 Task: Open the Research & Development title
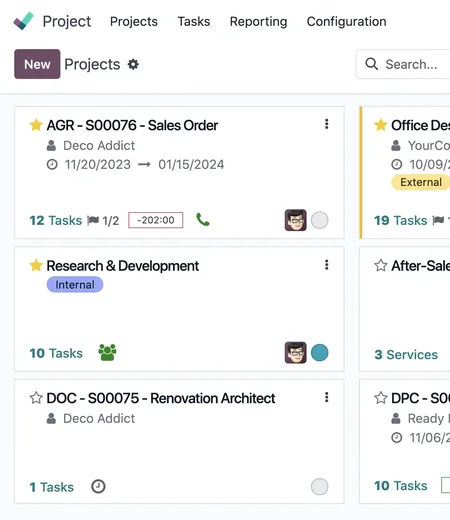123,266
